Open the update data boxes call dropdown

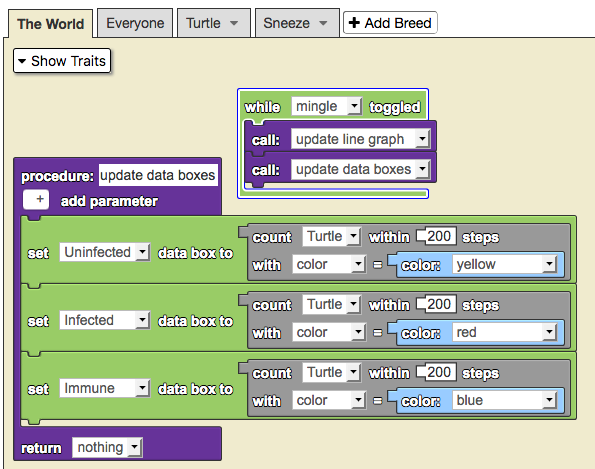pyautogui.click(x=360, y=169)
